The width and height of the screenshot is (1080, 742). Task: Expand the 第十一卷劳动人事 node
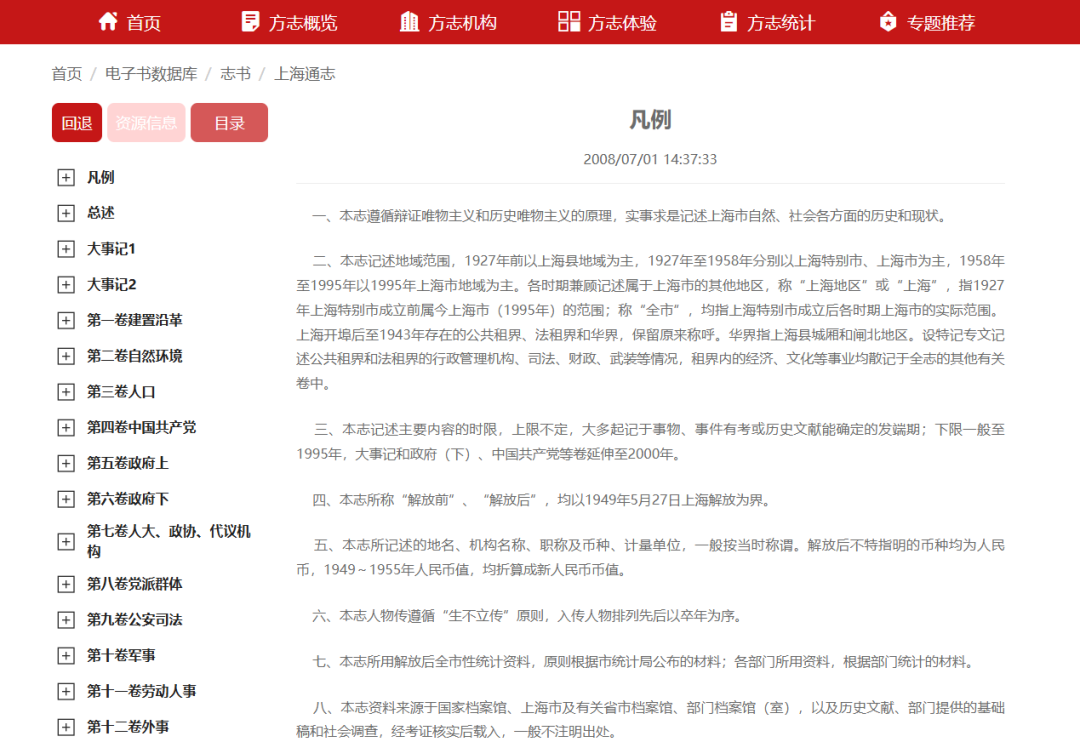[x=65, y=692]
